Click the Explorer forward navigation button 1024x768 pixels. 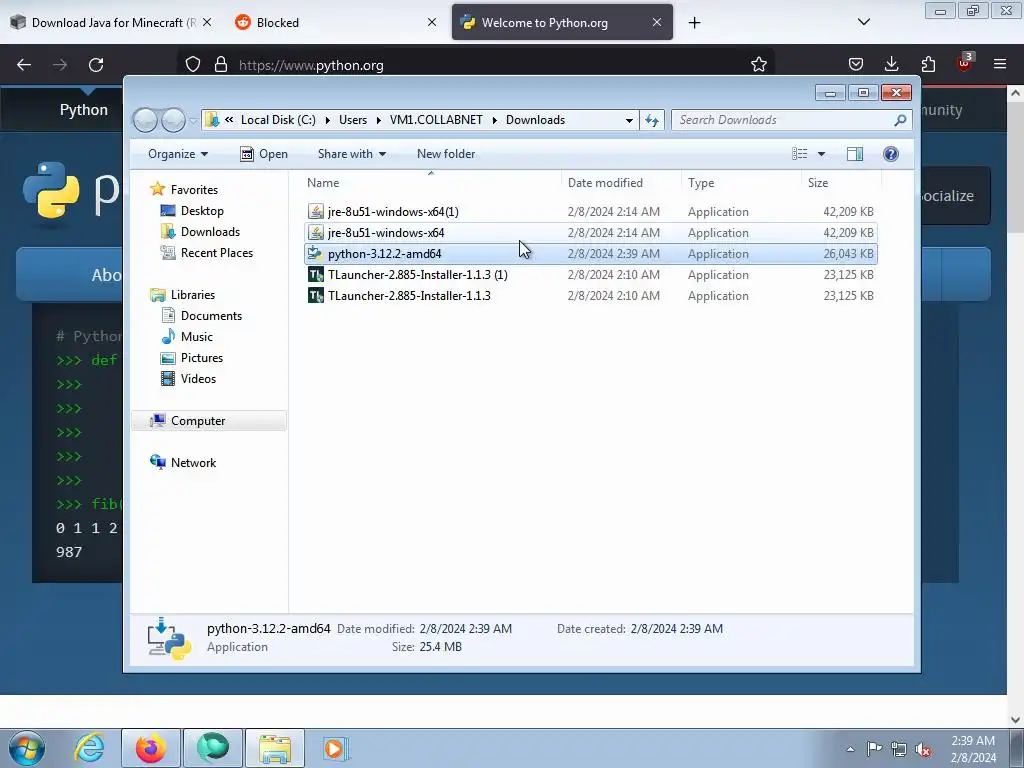pyautogui.click(x=173, y=120)
